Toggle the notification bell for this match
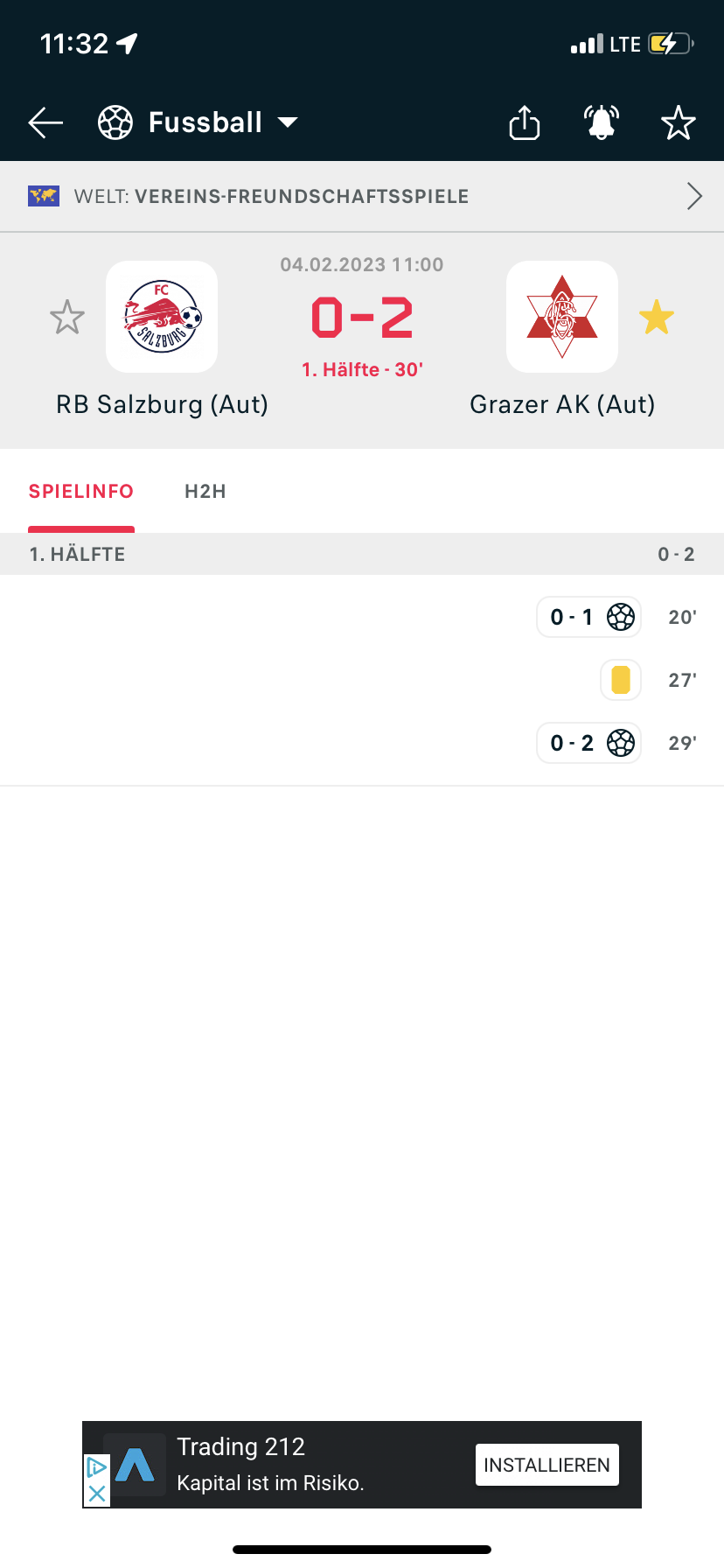 602,122
